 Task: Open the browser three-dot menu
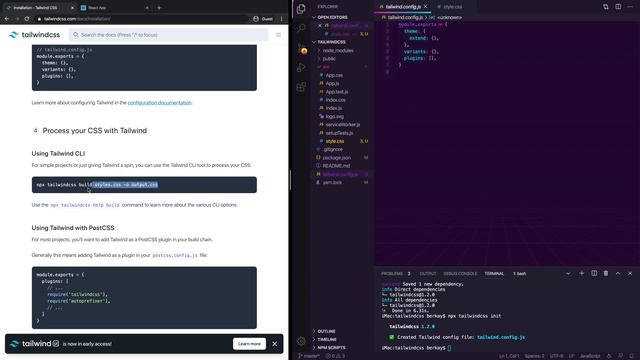click(282, 19)
